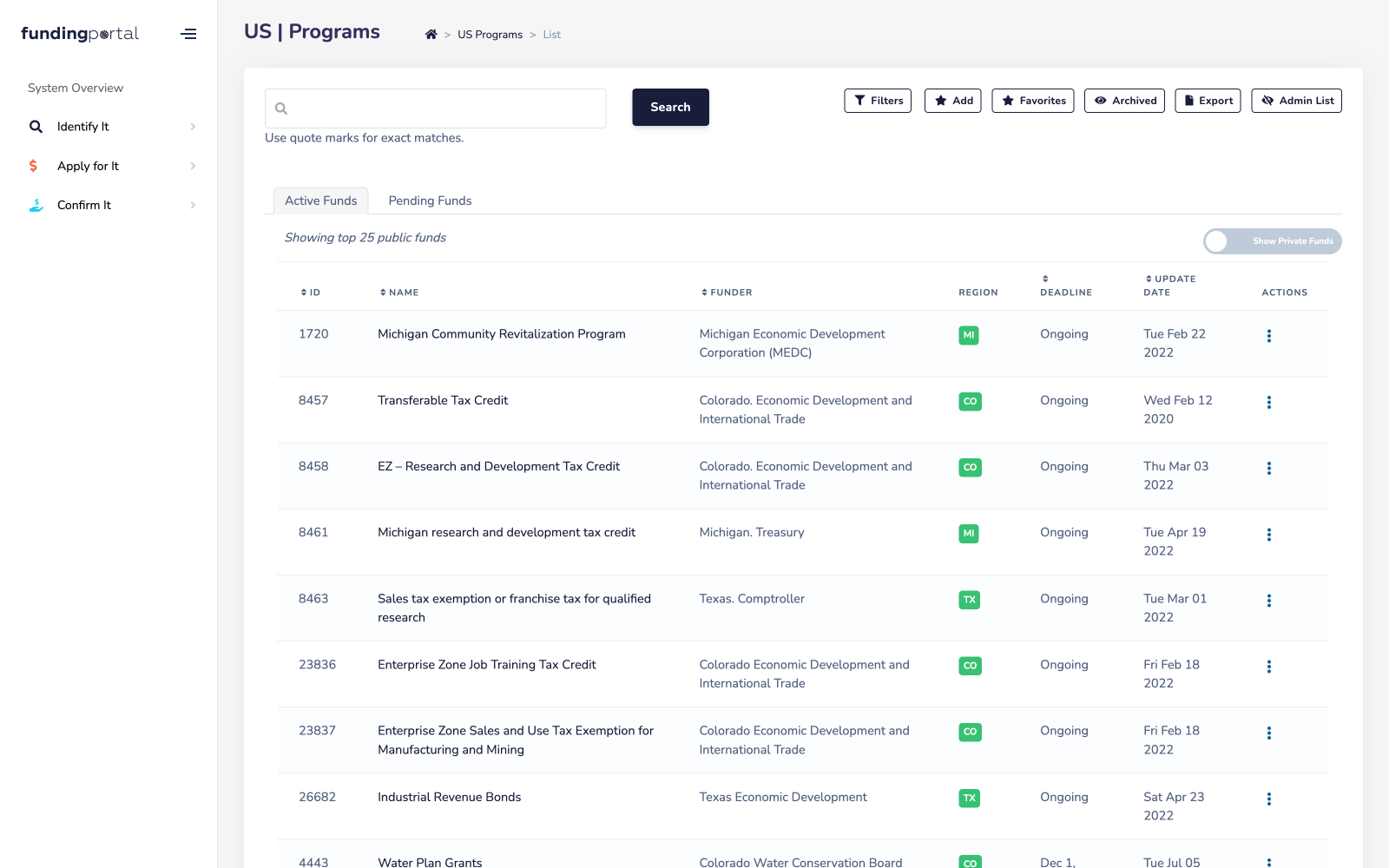Open the hamburger menu next to fundingportal logo

[188, 34]
